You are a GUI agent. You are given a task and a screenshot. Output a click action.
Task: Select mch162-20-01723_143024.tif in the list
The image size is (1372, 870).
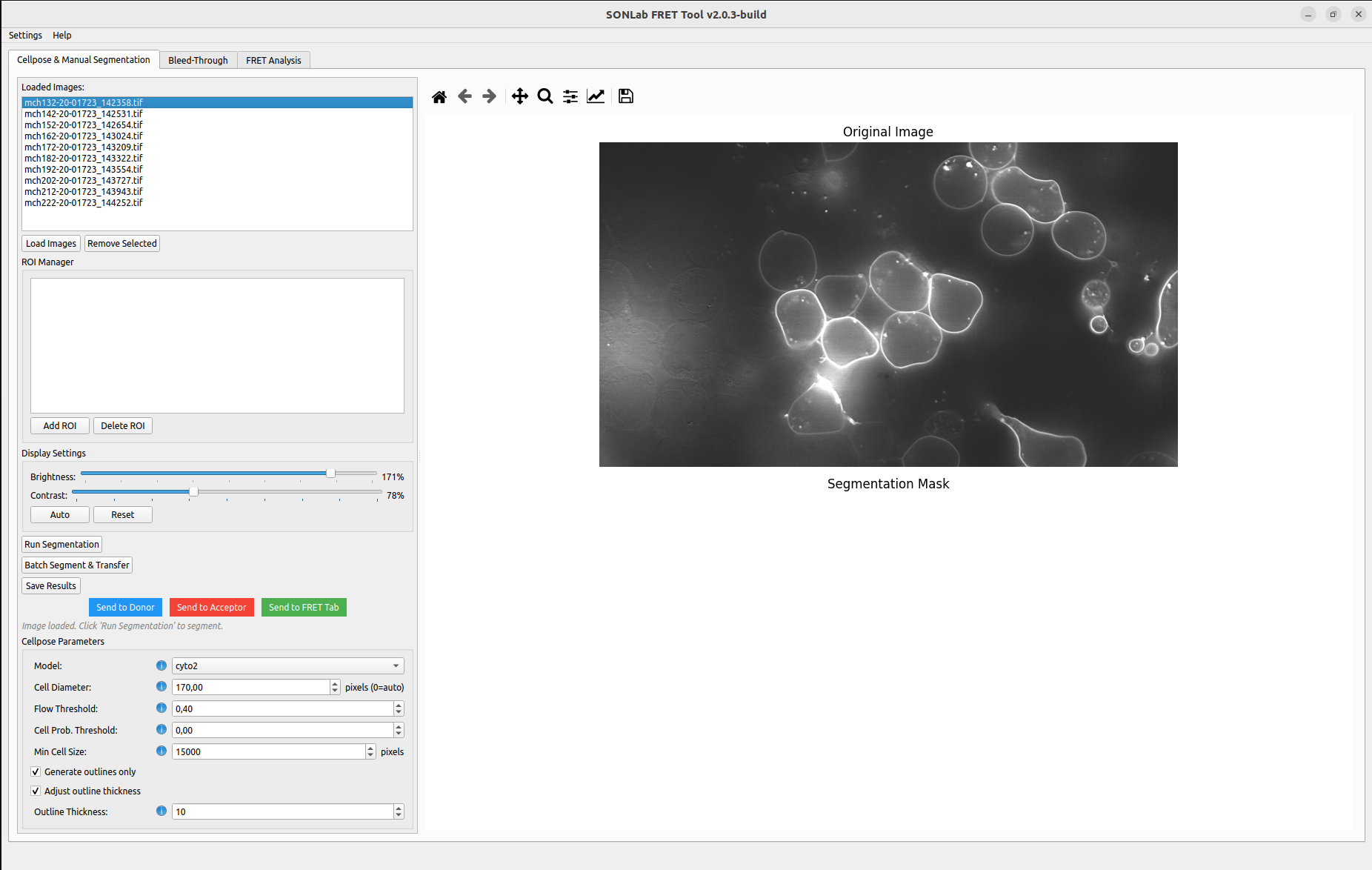pyautogui.click(x=217, y=136)
